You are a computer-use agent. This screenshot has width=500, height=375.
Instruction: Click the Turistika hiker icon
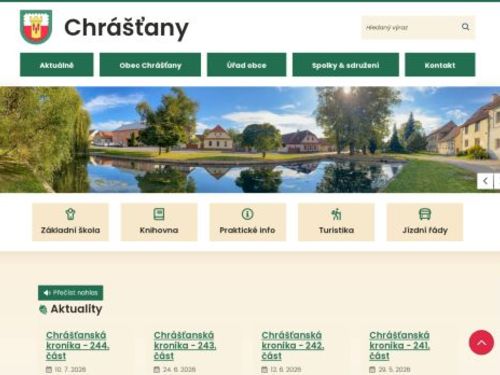click(336, 214)
